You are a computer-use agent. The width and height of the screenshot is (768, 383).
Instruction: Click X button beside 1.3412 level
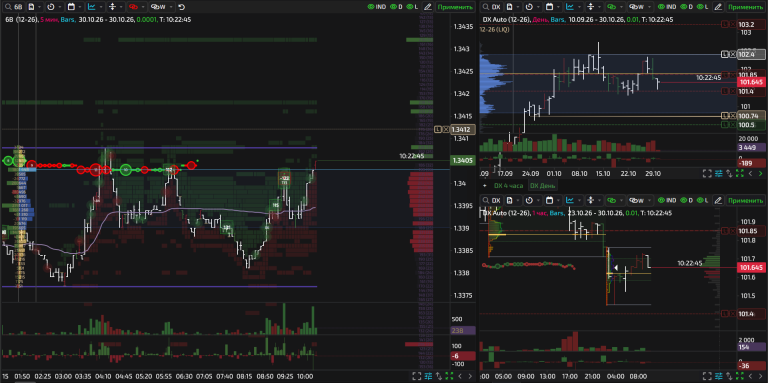446,129
